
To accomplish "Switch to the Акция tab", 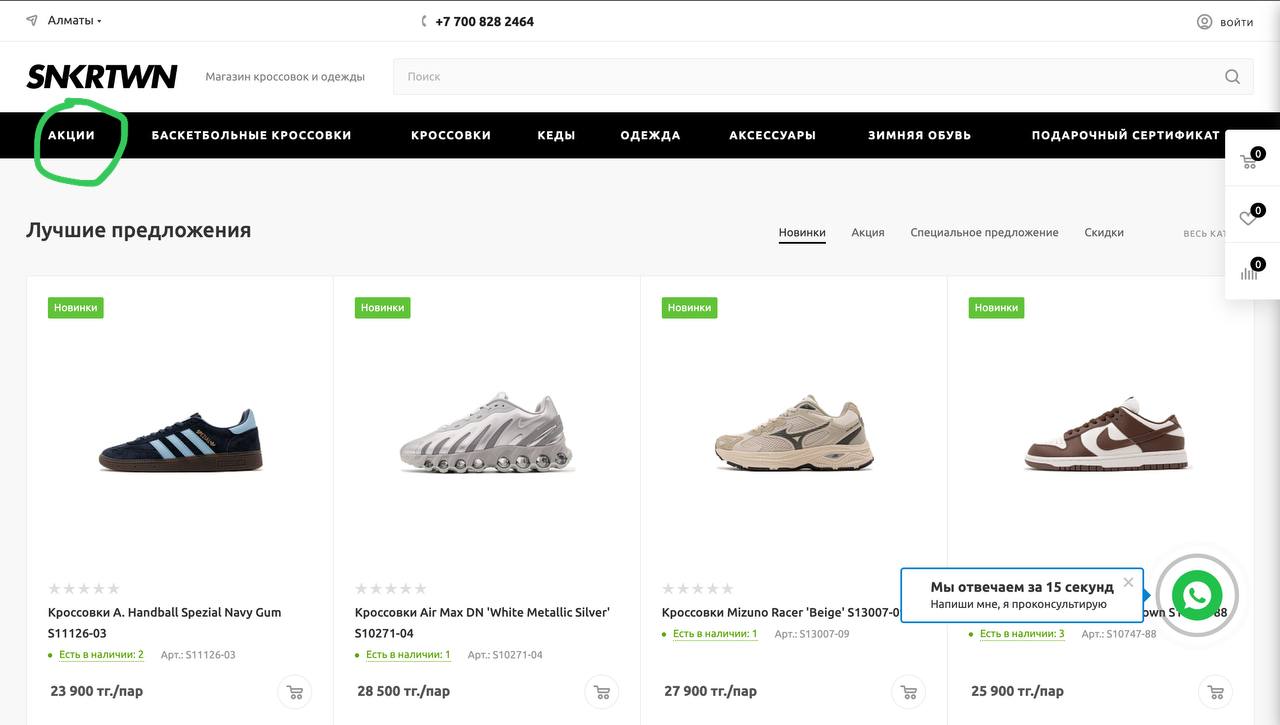I will tap(868, 232).
